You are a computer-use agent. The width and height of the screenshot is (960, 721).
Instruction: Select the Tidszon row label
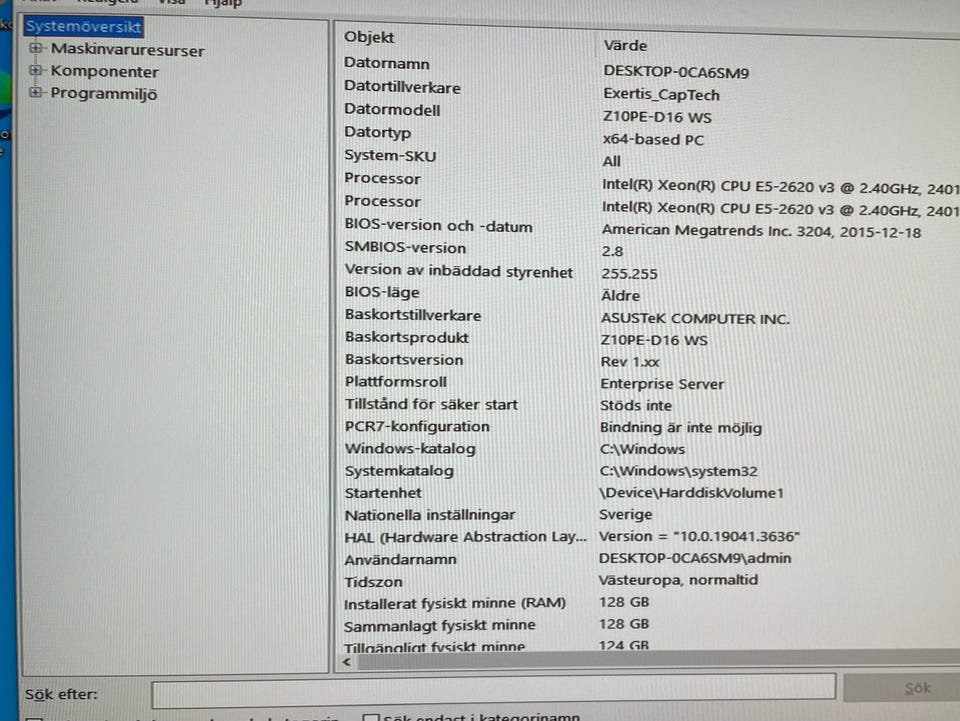click(373, 581)
